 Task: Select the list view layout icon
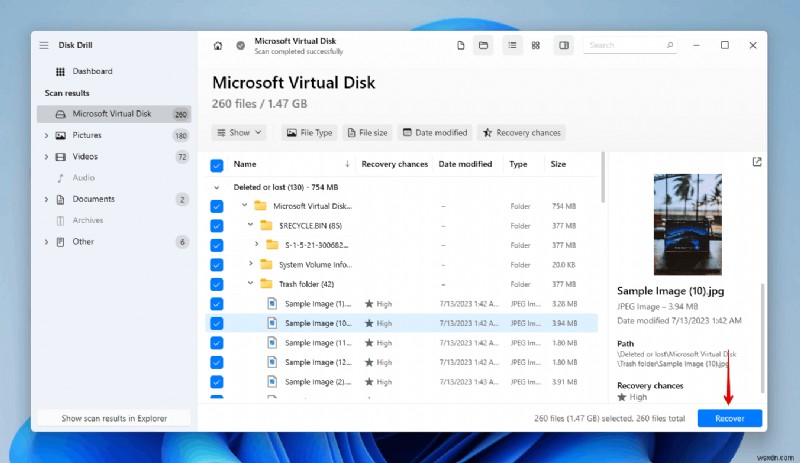[512, 45]
